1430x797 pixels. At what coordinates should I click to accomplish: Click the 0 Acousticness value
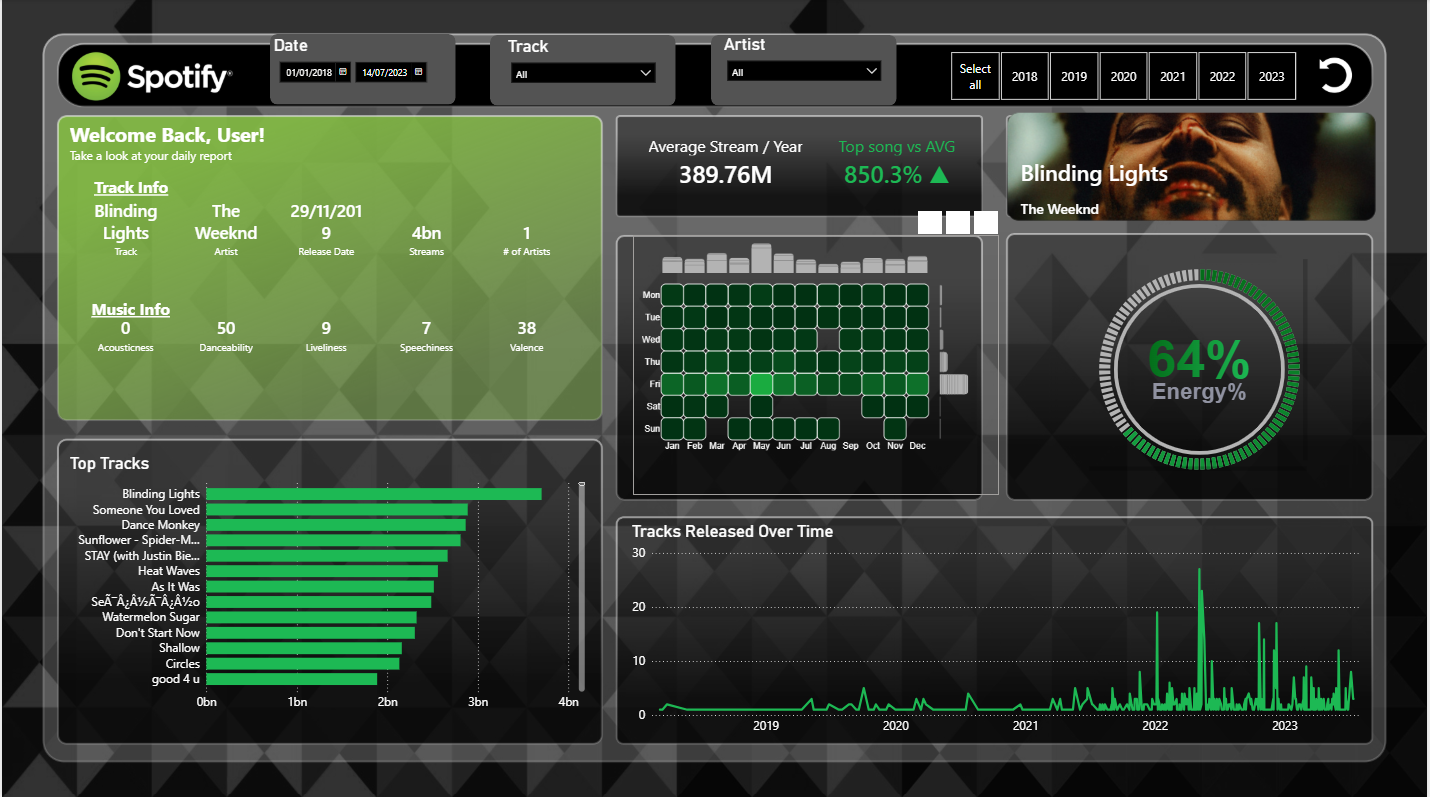coord(125,328)
